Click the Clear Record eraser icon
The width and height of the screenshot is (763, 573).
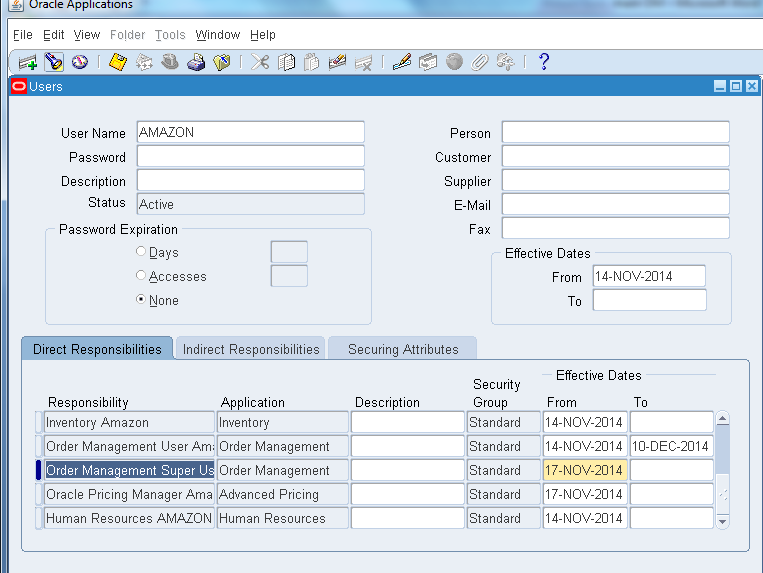337,62
